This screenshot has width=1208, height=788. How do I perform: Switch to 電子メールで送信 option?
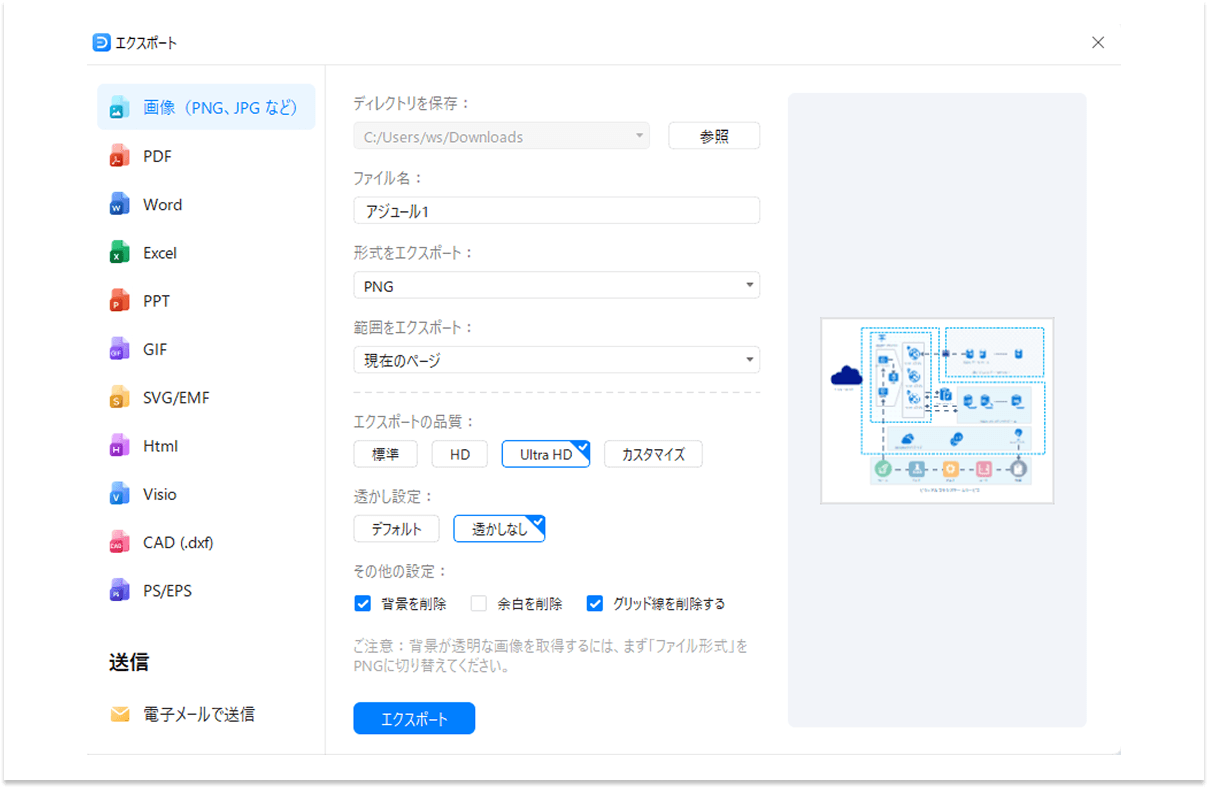point(185,713)
